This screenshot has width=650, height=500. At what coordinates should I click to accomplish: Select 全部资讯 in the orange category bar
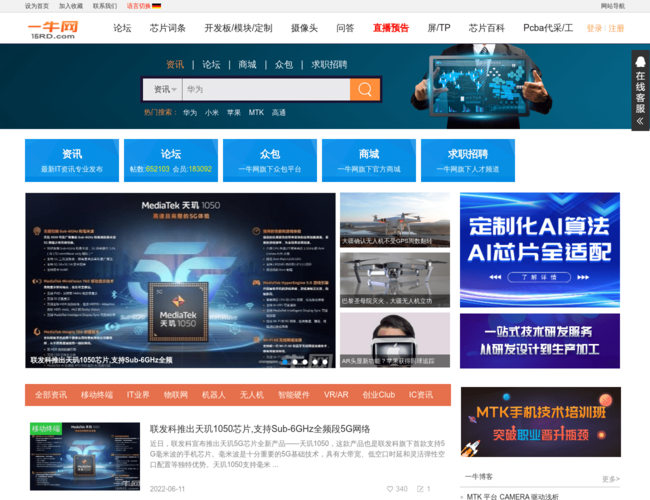pyautogui.click(x=51, y=395)
